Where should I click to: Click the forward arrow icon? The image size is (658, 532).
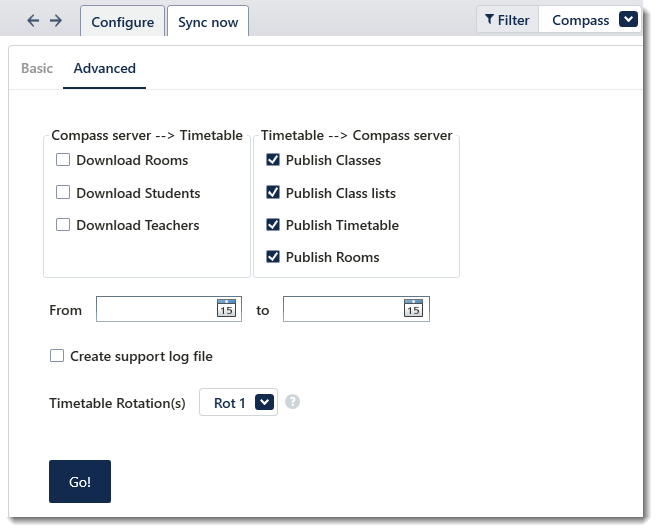56,21
